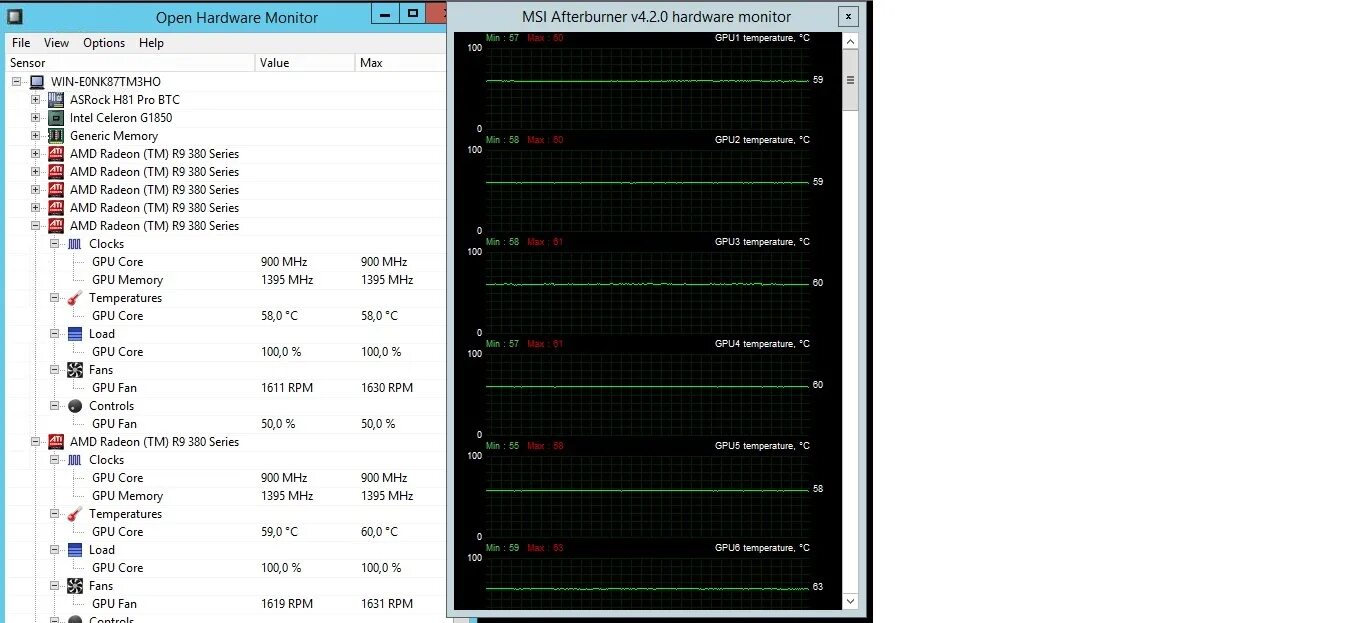Screen dimensions: 1356x623
Task: Collapse the Fans group containing 1611 RPM
Action: [55, 370]
